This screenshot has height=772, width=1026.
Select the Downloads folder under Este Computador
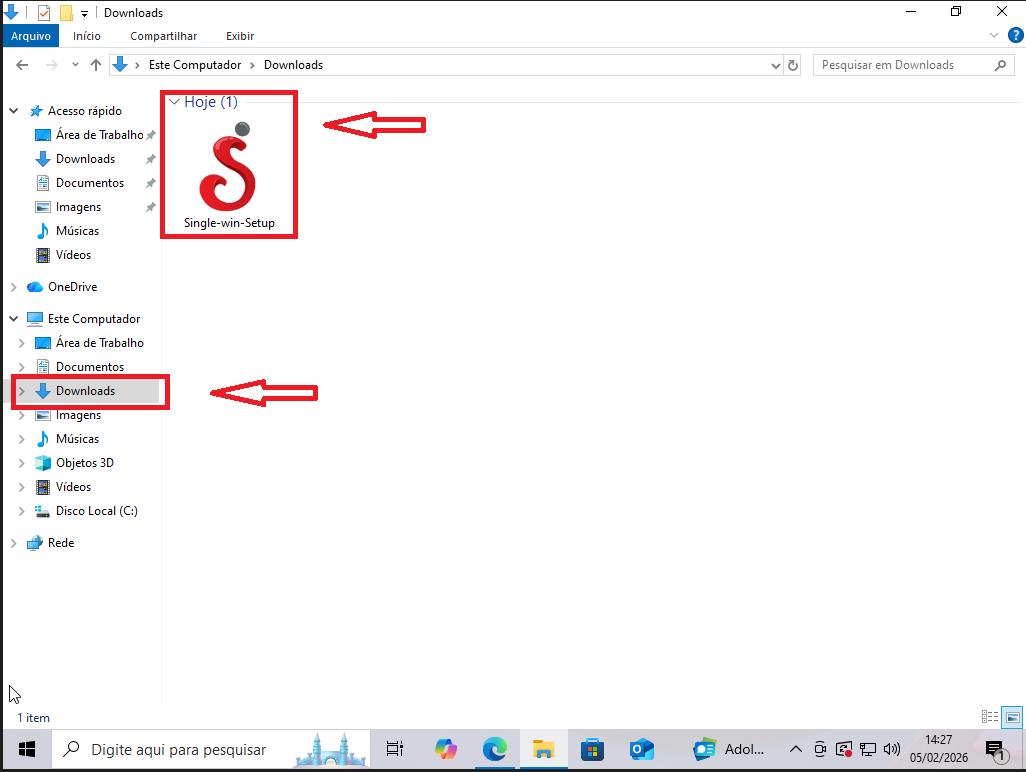pos(86,390)
